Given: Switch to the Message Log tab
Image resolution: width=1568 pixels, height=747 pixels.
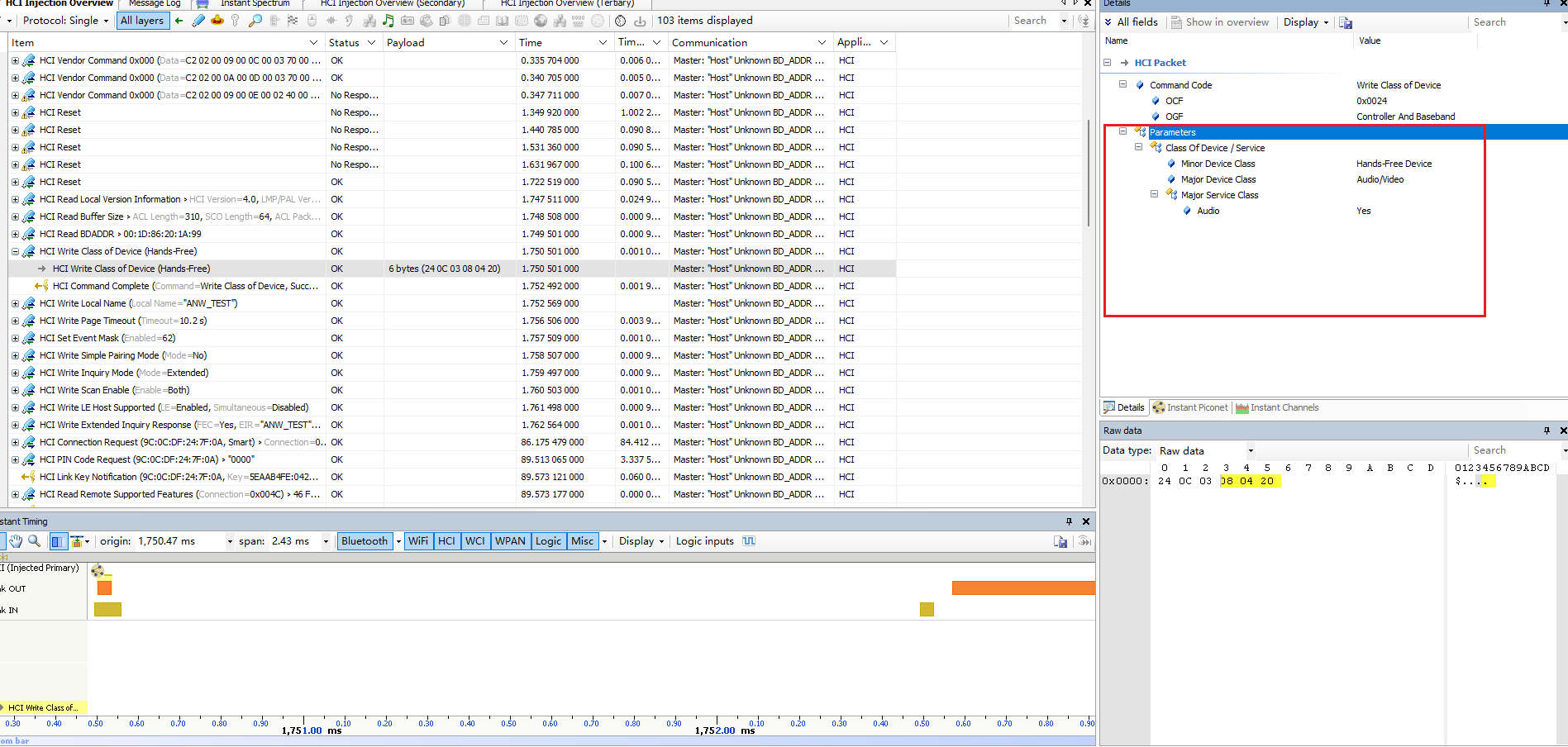Looking at the screenshot, I should pyautogui.click(x=154, y=3).
